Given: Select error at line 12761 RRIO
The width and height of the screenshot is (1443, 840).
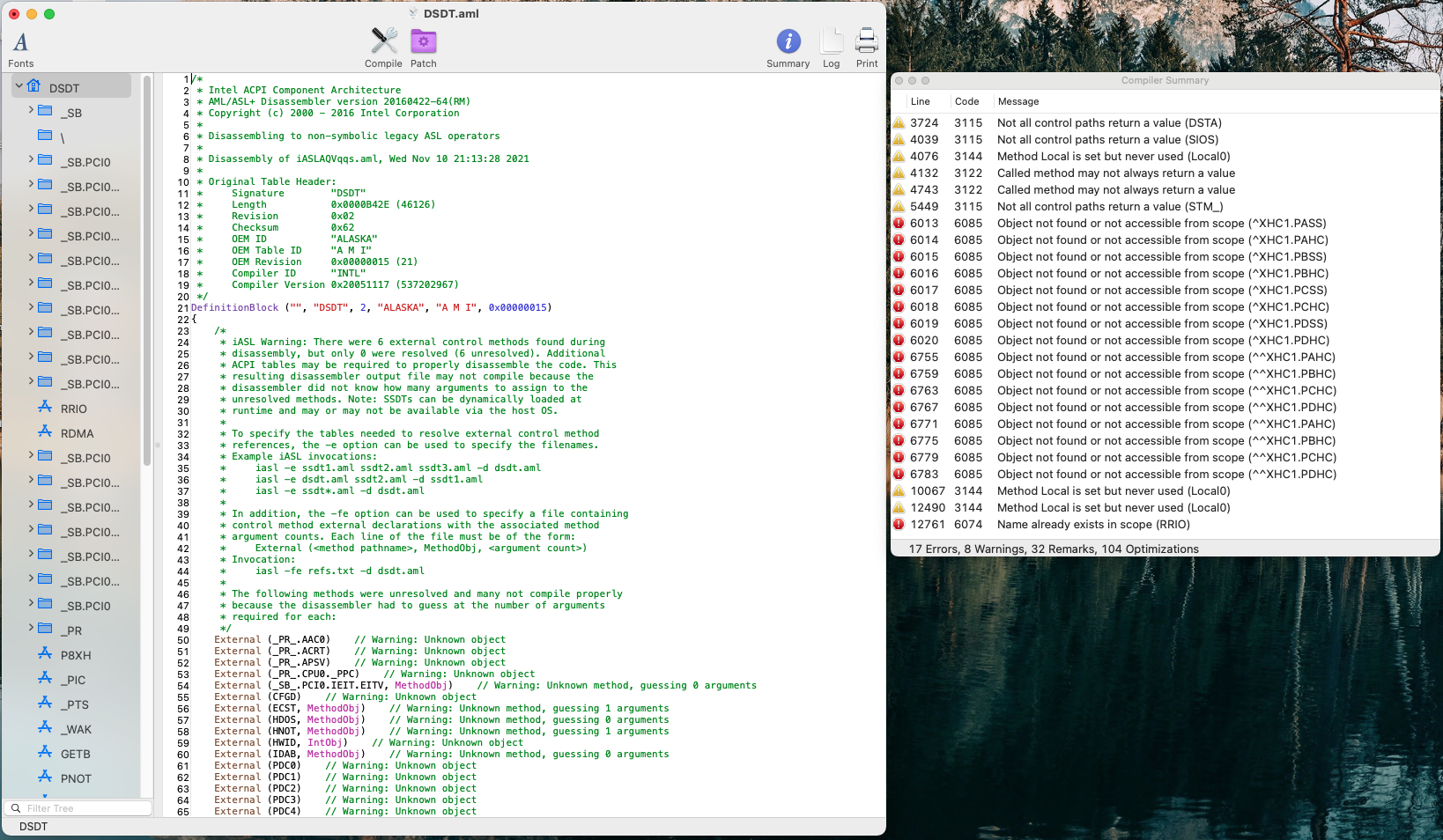Looking at the screenshot, I should [1092, 525].
